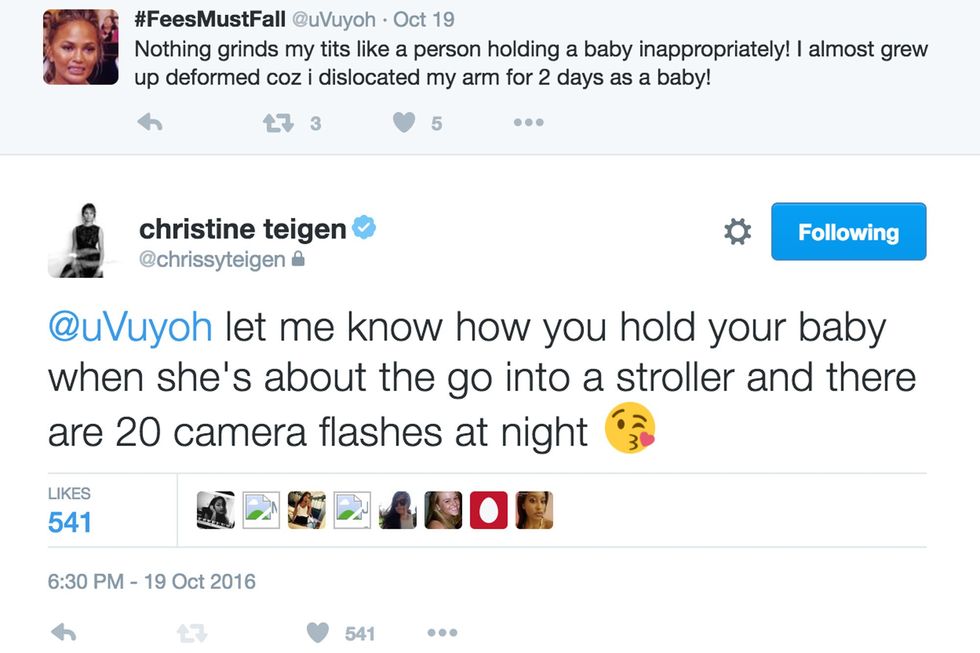The image size is (980, 653).
Task: Like the #FeesMustFall tweet with heart icon
Action: coord(404,123)
